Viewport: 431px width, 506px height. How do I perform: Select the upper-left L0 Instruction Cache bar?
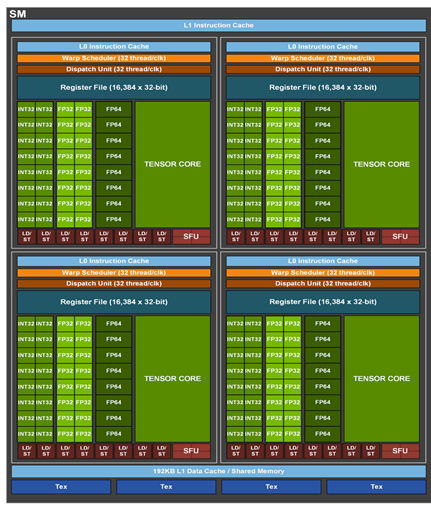point(114,47)
